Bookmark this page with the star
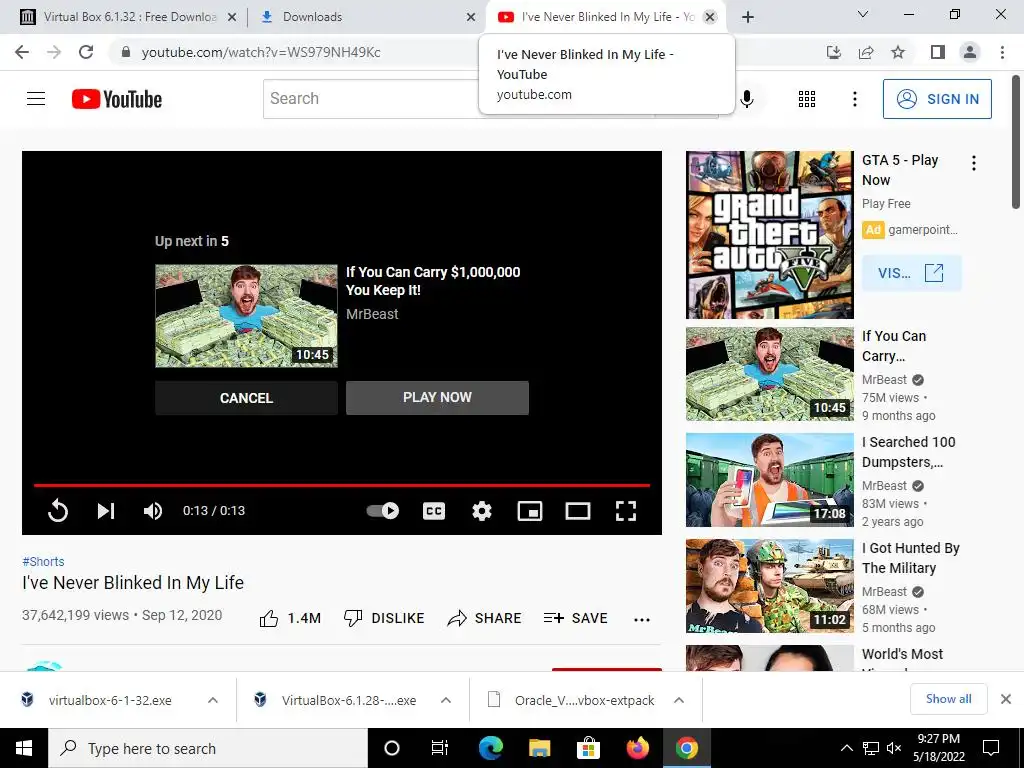The width and height of the screenshot is (1024, 768). point(899,52)
